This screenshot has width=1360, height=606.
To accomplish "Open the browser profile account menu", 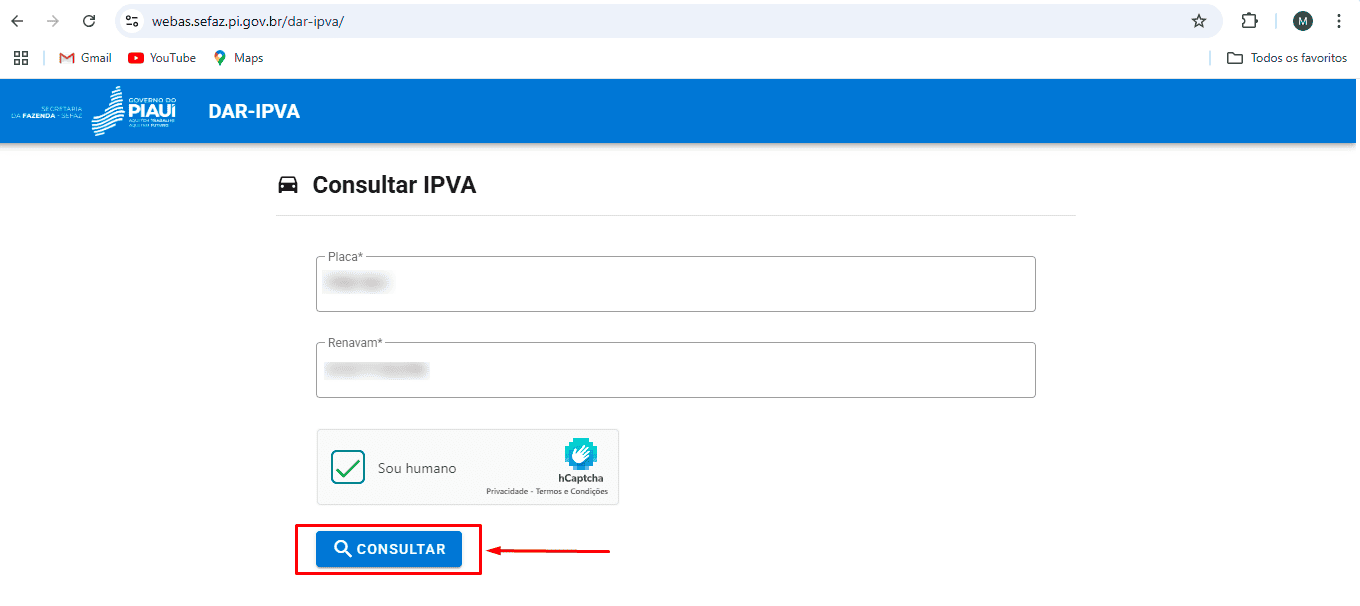I will pos(1302,20).
